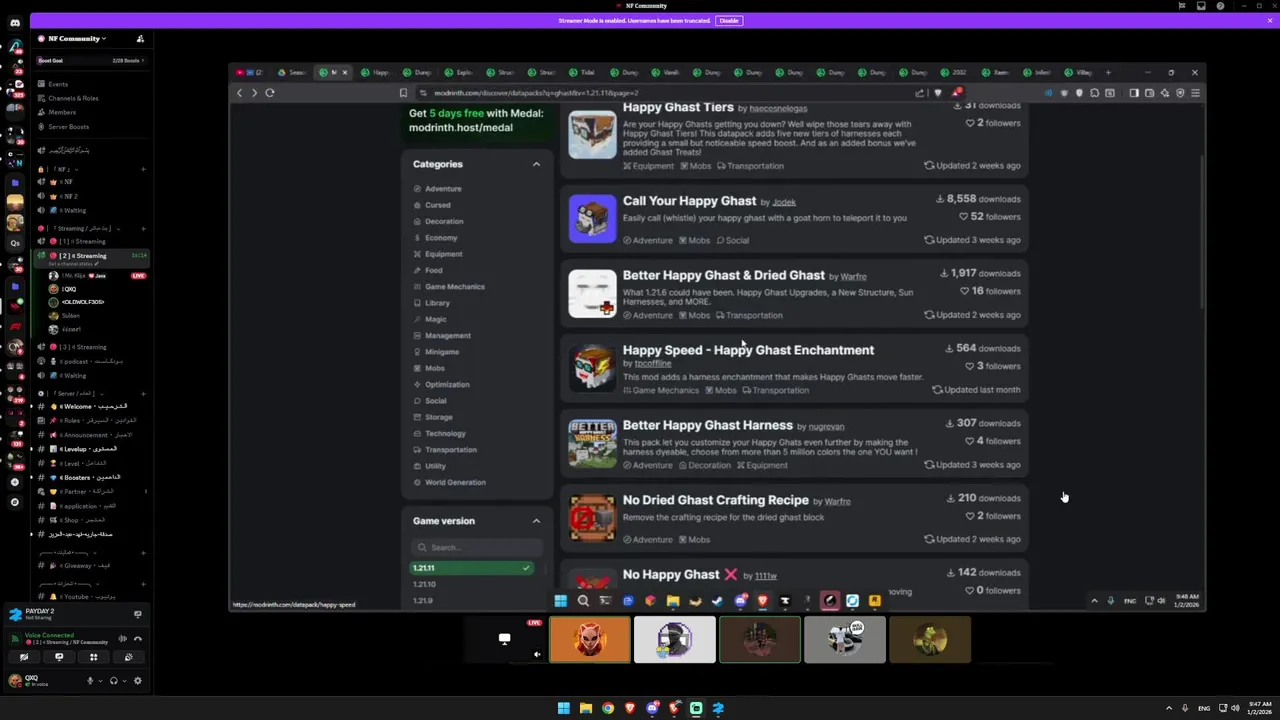
Task: Click Disable on Streamer Mode banner
Action: click(x=728, y=20)
